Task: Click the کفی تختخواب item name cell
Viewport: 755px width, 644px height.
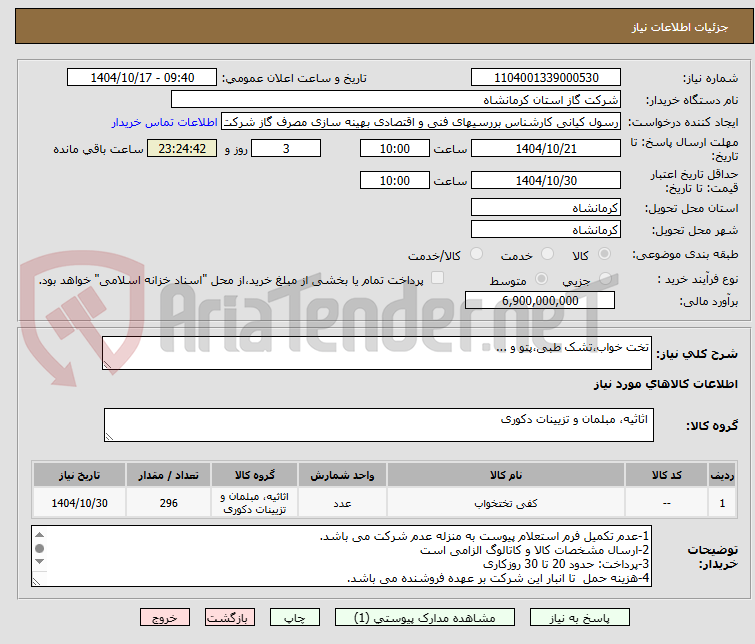Action: 506,503
